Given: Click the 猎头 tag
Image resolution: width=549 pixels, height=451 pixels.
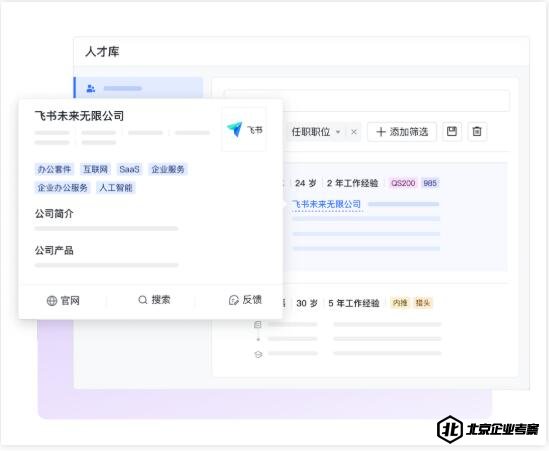Looking at the screenshot, I should (423, 303).
